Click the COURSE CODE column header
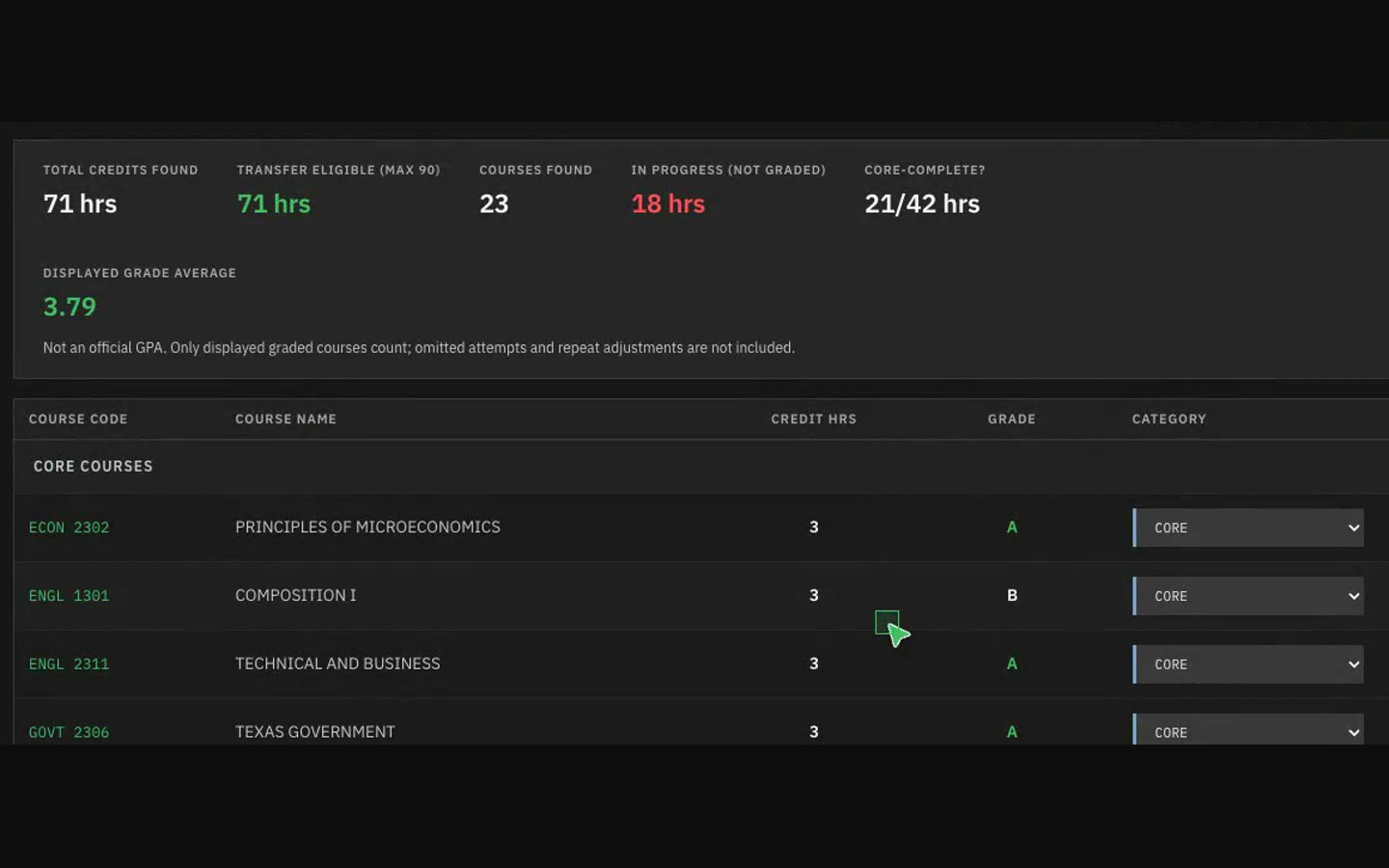This screenshot has height=868, width=1389. [x=78, y=419]
